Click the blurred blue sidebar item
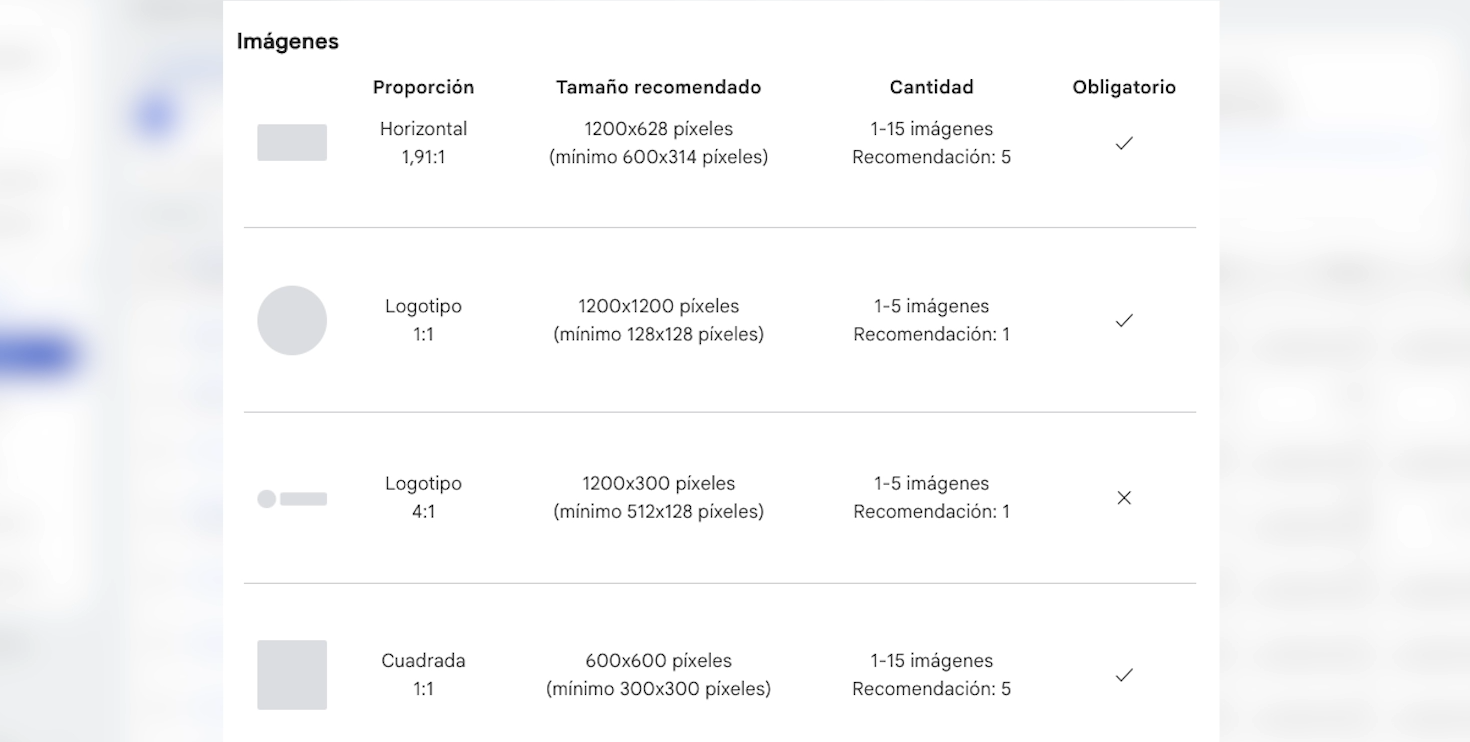 (37, 356)
